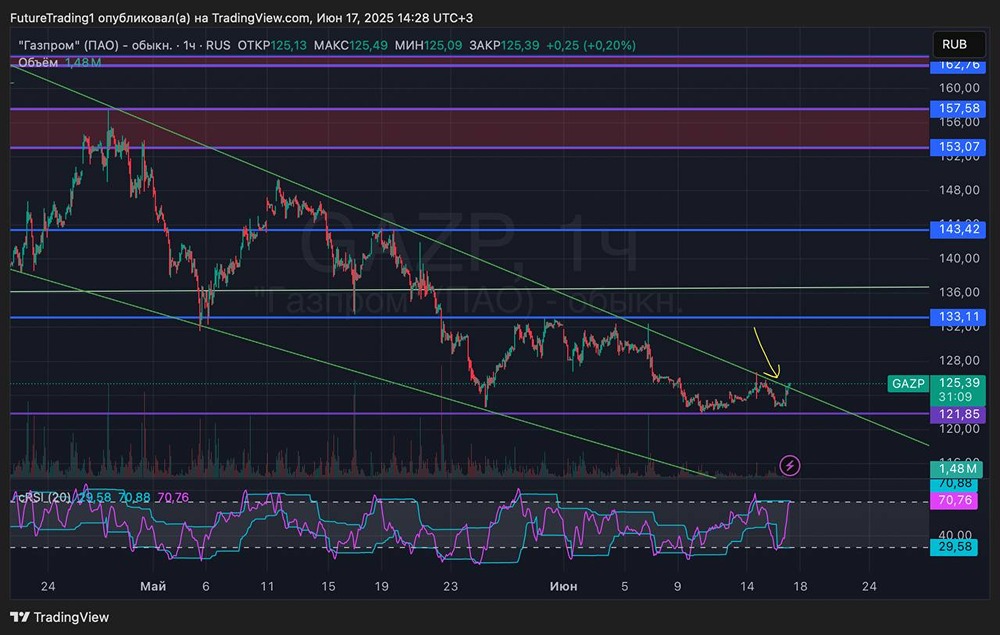
Task: Click the 148,00 price axis tick
Action: 959,190
